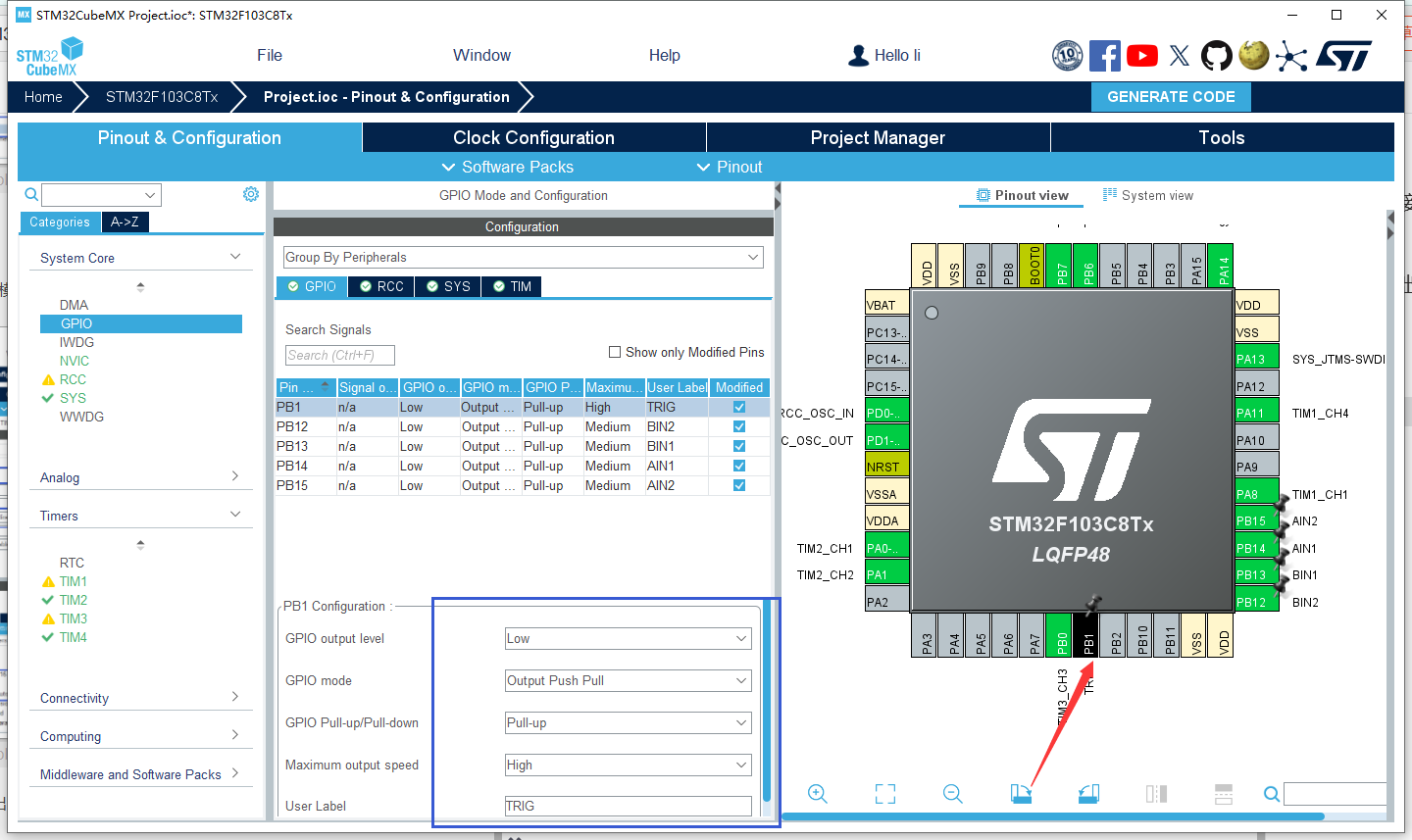Enable Show only Modified Pins
The image size is (1412, 840).
(x=615, y=352)
